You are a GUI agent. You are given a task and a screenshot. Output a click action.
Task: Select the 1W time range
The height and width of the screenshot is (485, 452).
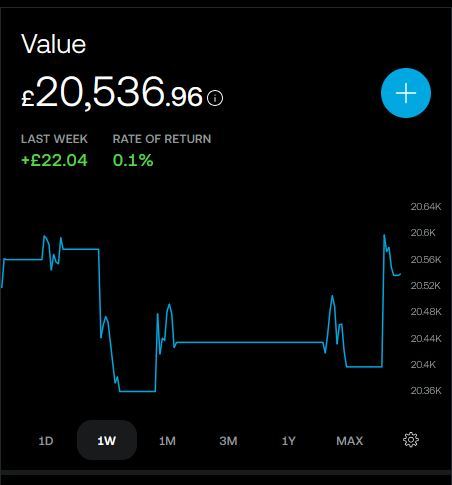tap(107, 440)
